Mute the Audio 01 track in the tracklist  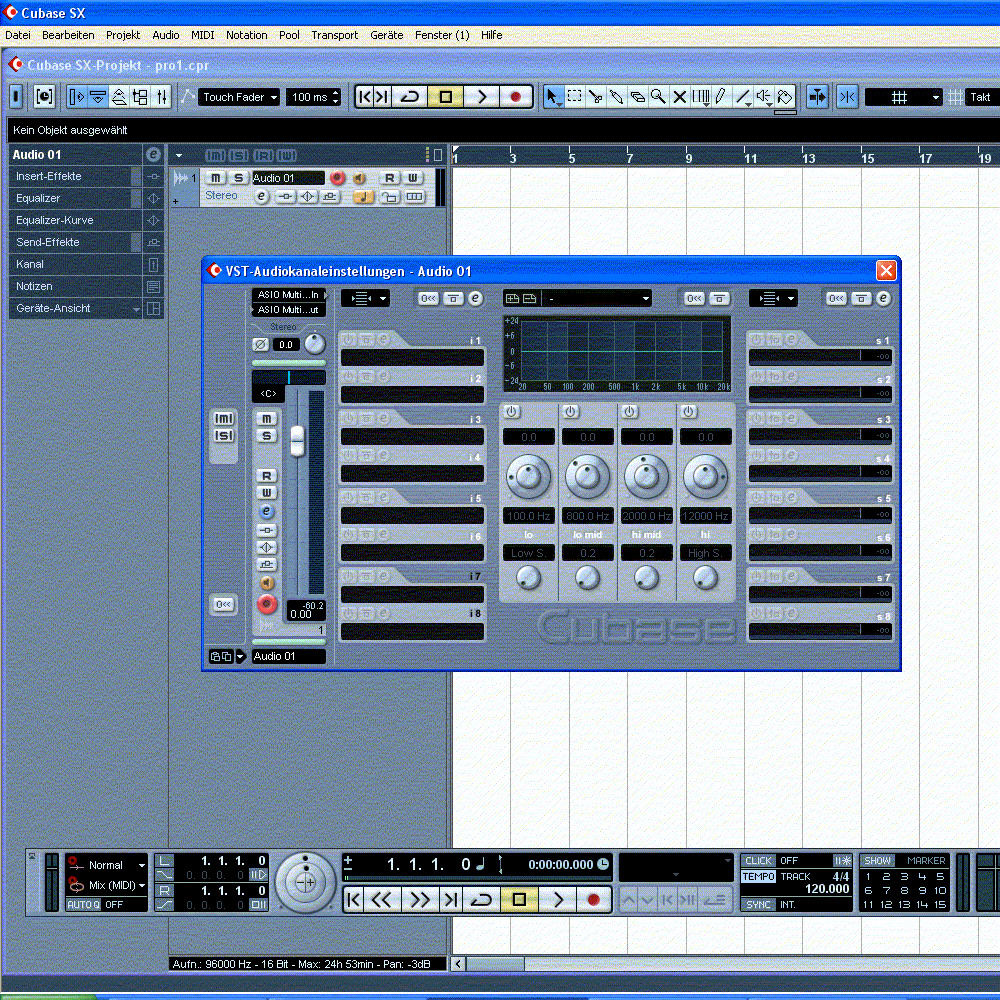point(216,178)
